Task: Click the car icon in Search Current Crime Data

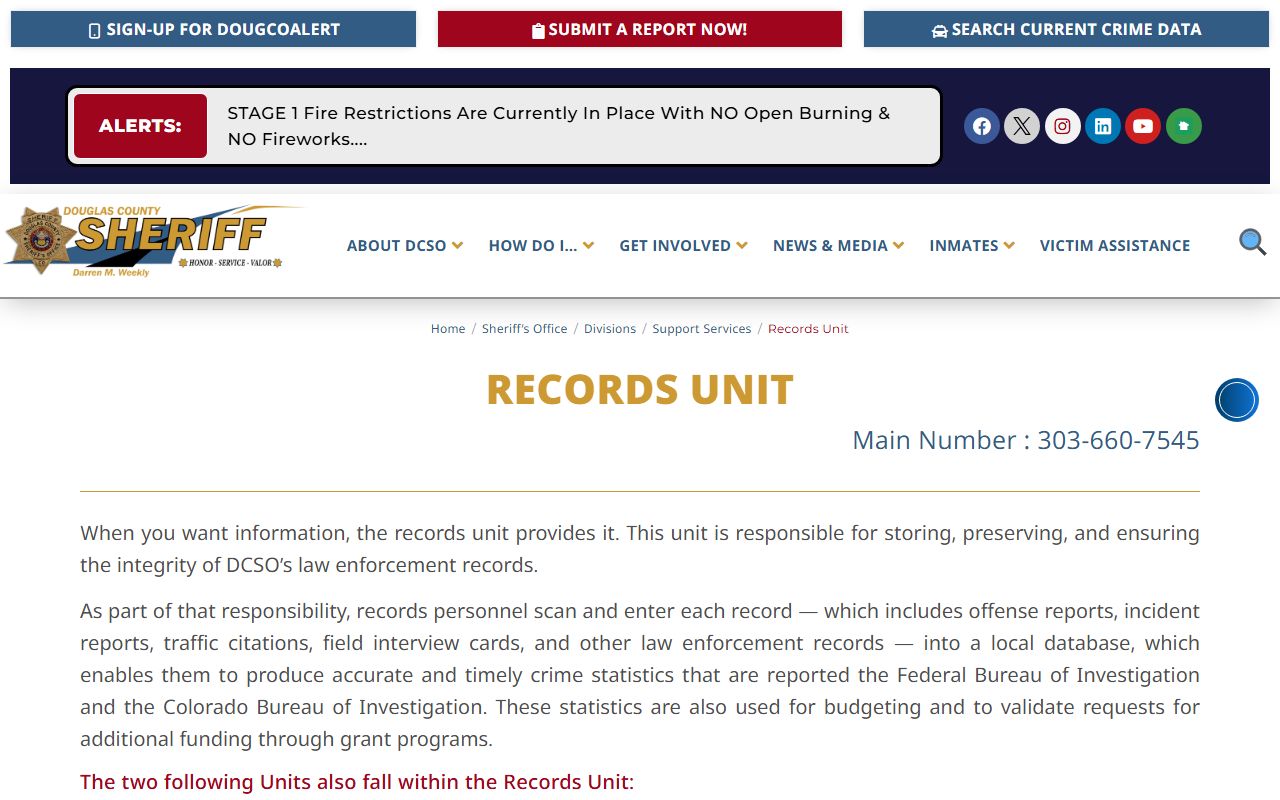Action: click(x=939, y=31)
